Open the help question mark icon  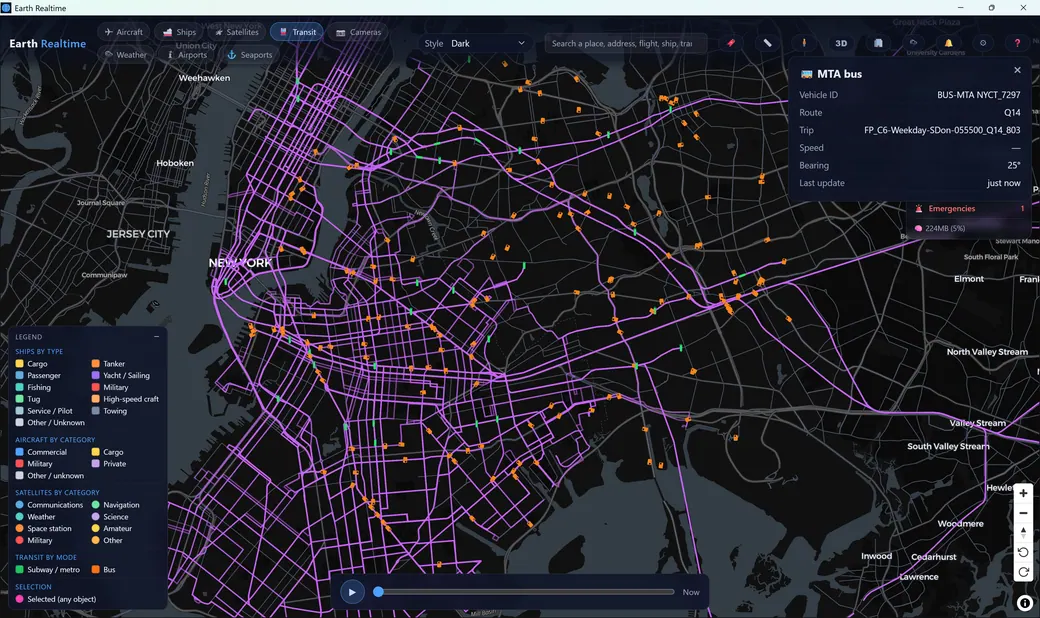coord(1017,43)
